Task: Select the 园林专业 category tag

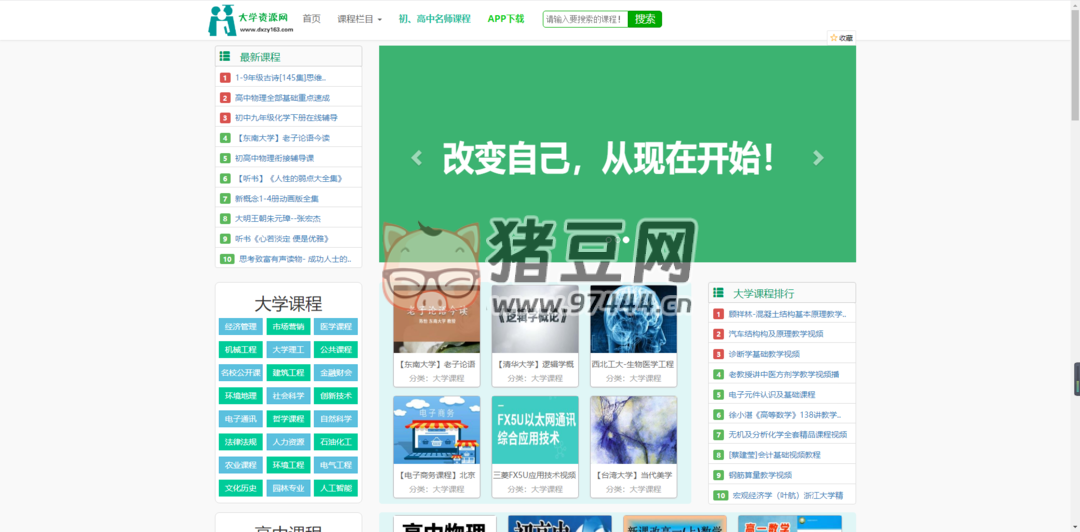Action: coord(289,488)
